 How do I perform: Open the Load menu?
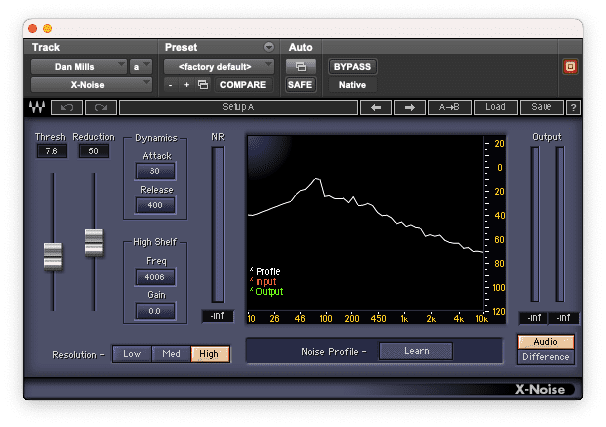495,107
